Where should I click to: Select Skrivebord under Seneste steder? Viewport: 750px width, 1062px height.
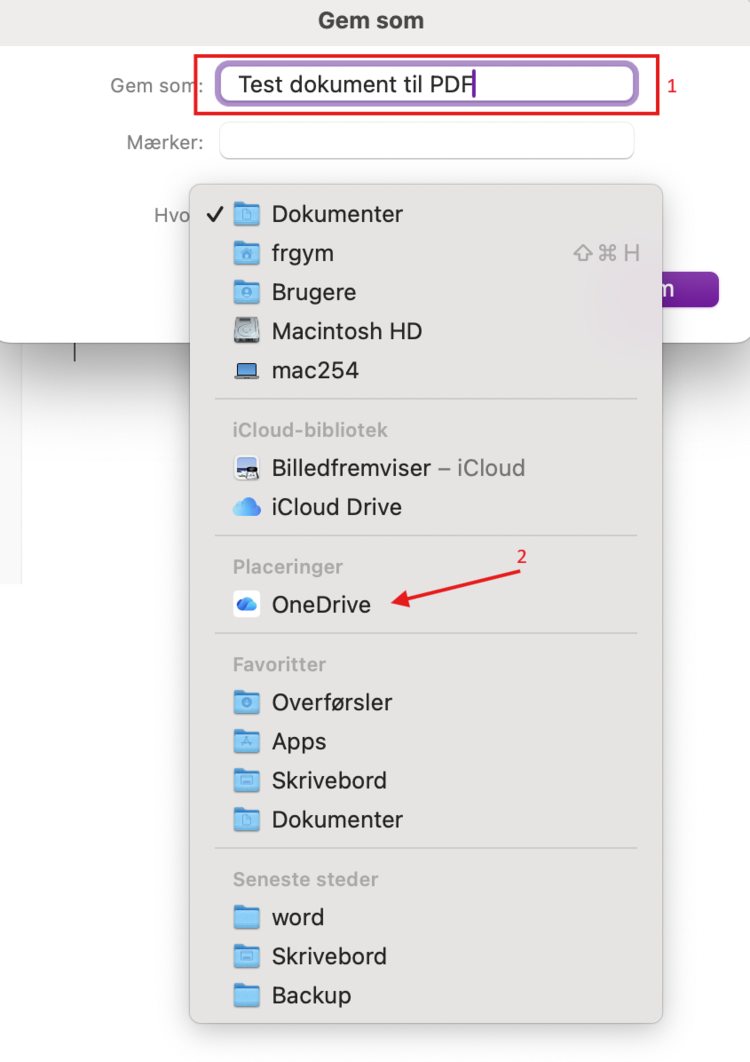329,956
